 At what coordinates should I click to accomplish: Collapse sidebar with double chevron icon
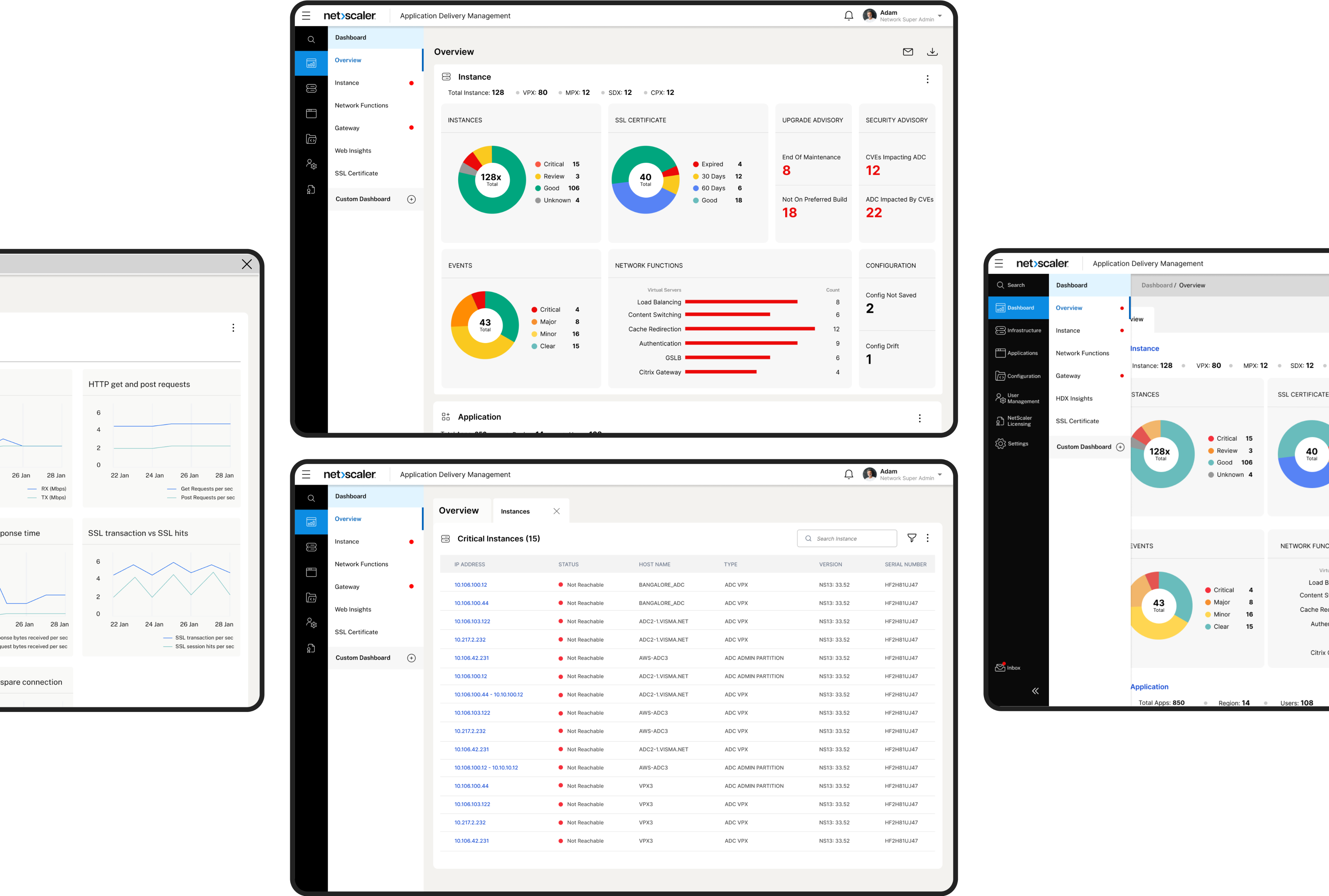tap(1035, 691)
